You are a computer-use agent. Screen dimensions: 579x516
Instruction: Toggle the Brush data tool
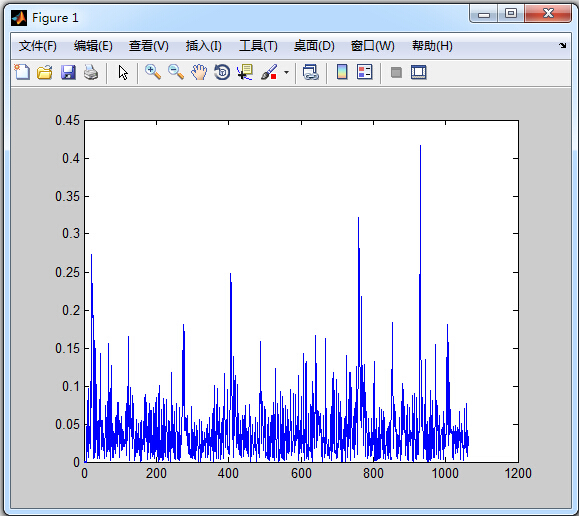point(269,72)
